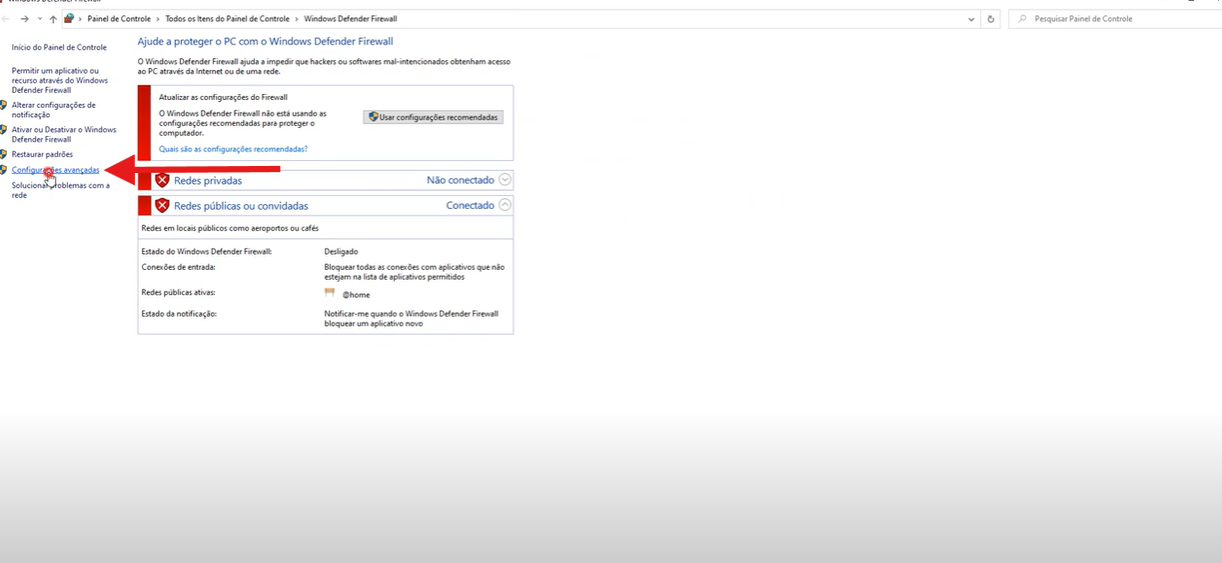Open recent locations dropdown next to Forward

tap(39, 19)
